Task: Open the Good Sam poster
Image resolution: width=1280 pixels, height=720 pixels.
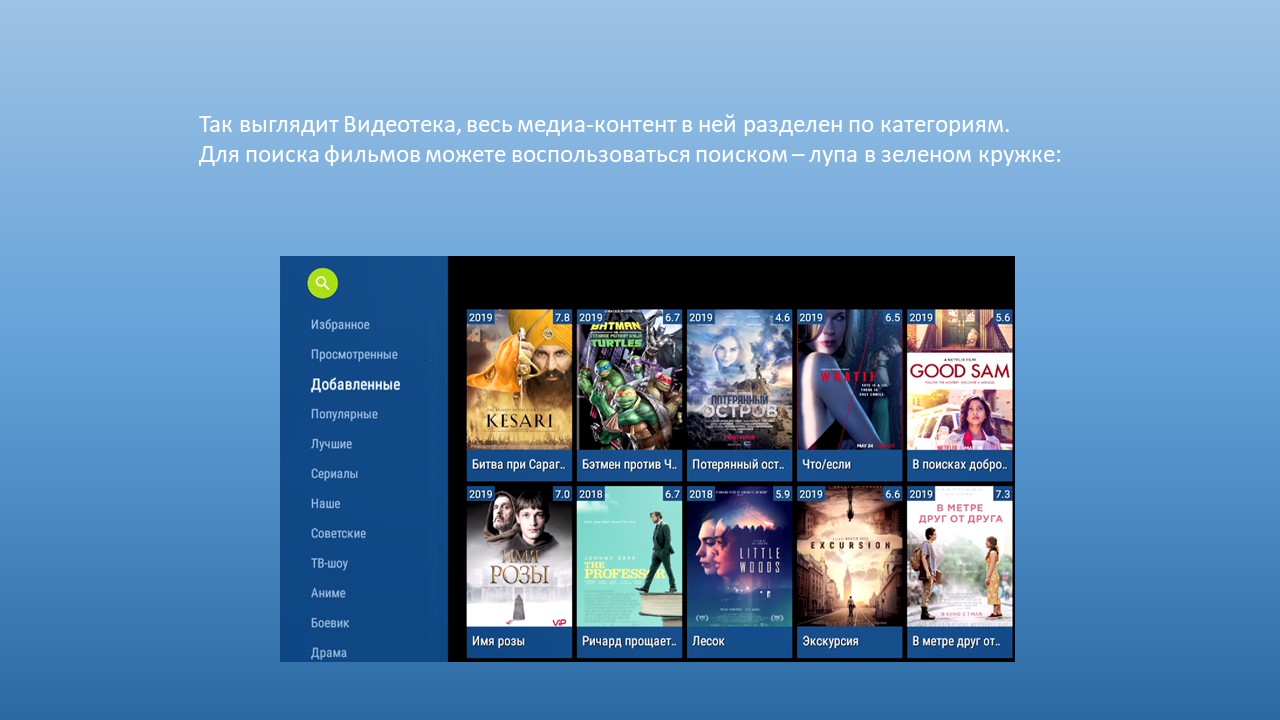Action: 960,380
